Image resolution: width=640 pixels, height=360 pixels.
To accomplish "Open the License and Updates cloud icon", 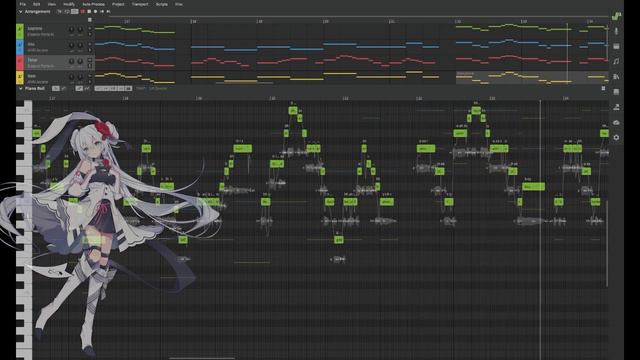I will coord(616,122).
